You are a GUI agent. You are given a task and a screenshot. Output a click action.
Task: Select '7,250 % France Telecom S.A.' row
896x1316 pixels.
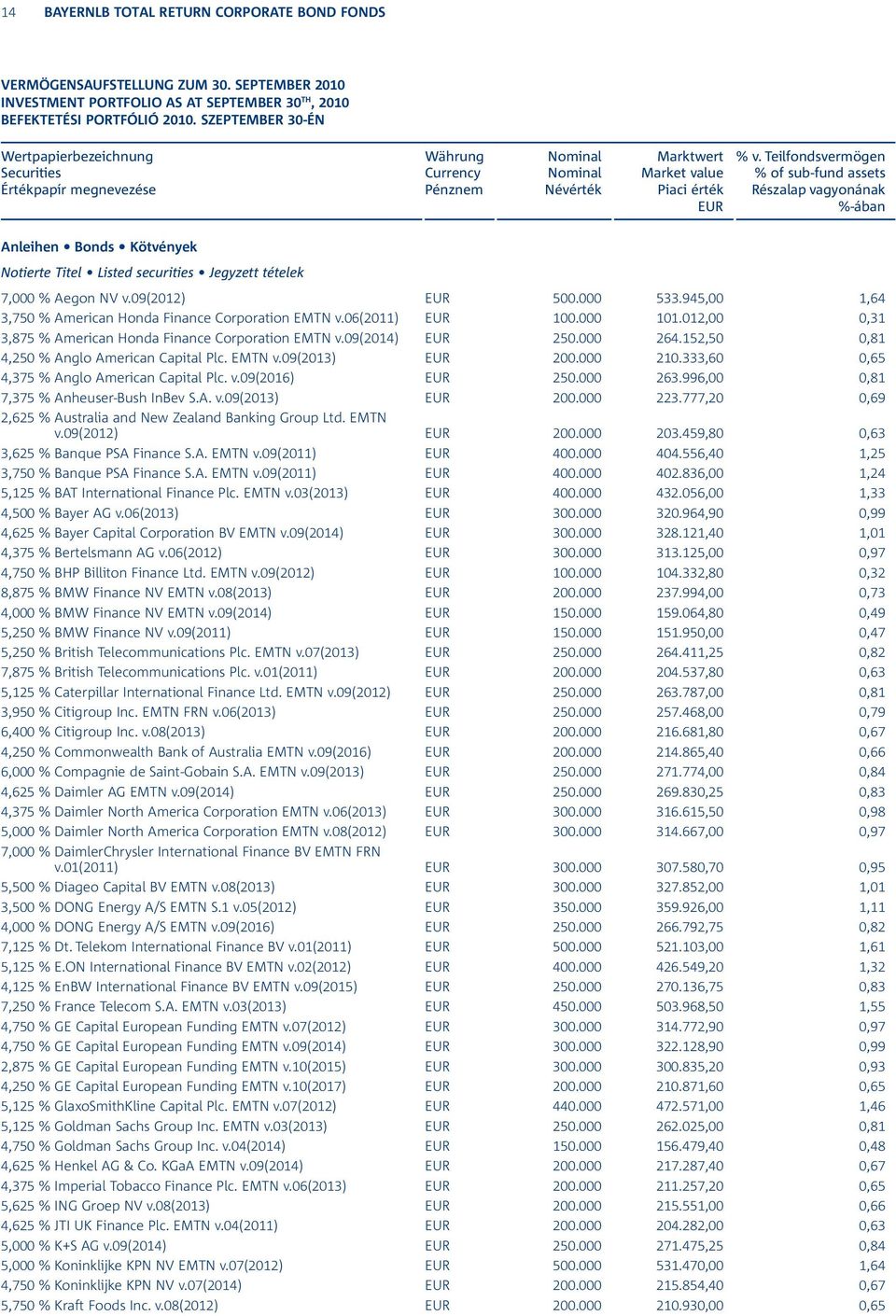(443, 1007)
